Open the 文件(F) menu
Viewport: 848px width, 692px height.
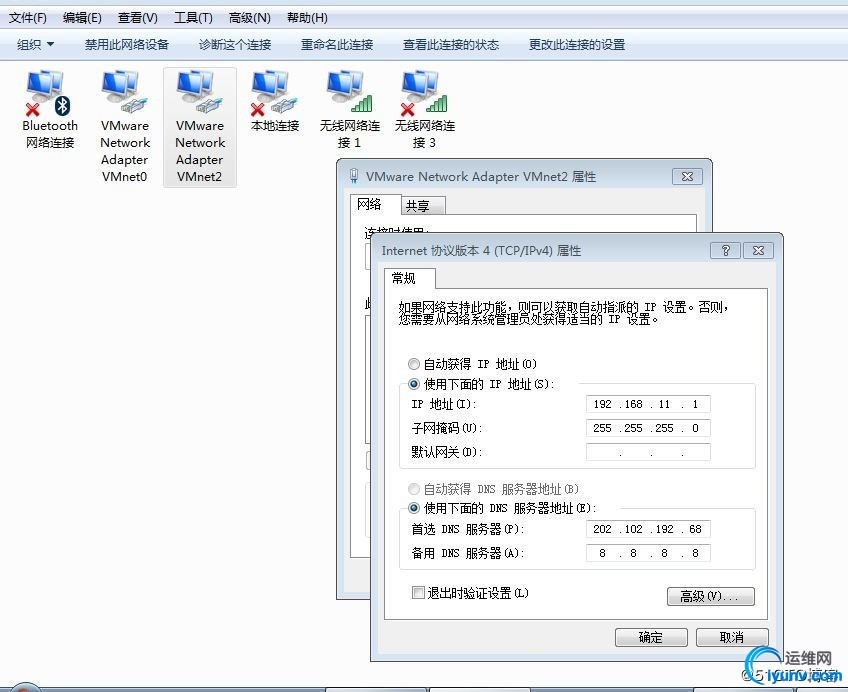tap(28, 18)
